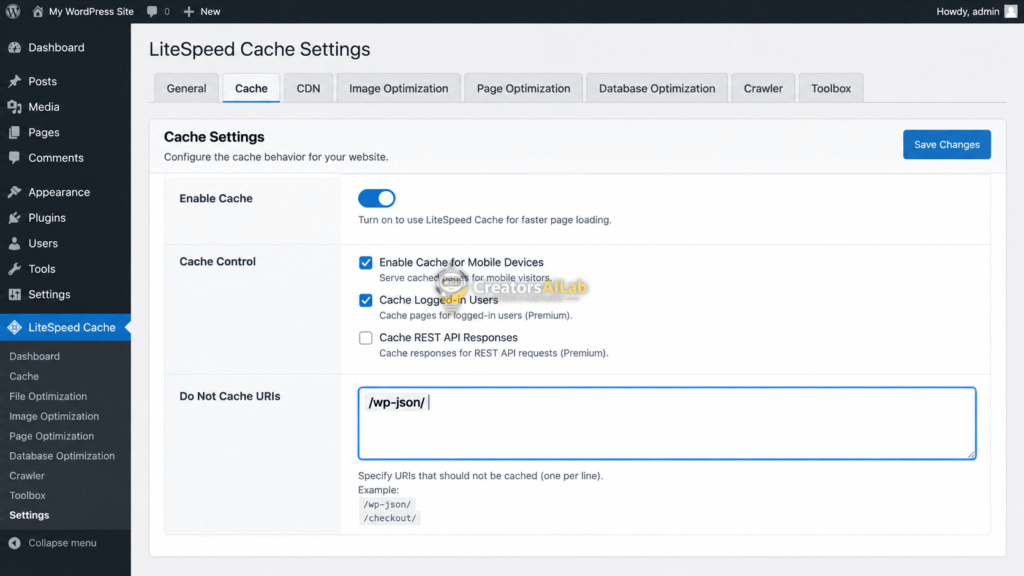Open My WordPress Site link
Image resolution: width=1024 pixels, height=576 pixels.
(x=91, y=11)
